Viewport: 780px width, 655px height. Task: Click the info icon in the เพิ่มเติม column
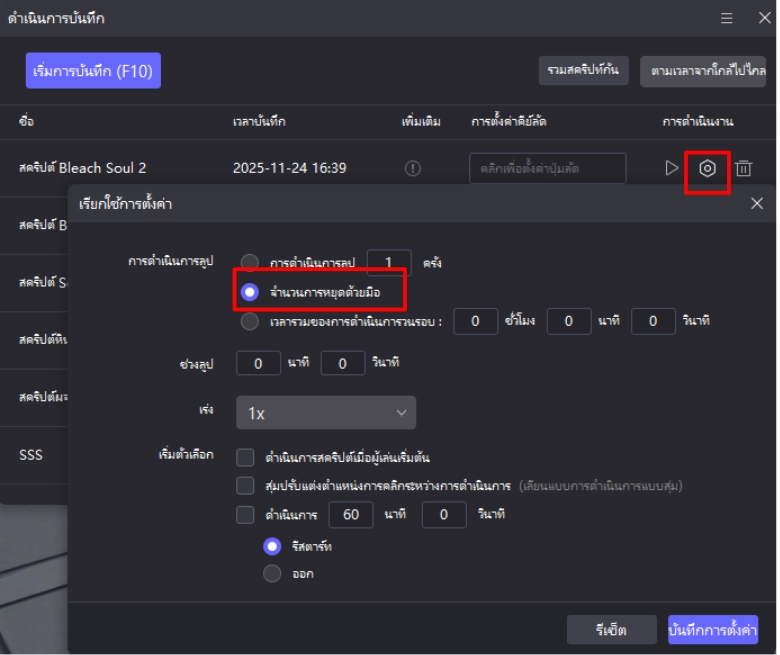[x=411, y=168]
